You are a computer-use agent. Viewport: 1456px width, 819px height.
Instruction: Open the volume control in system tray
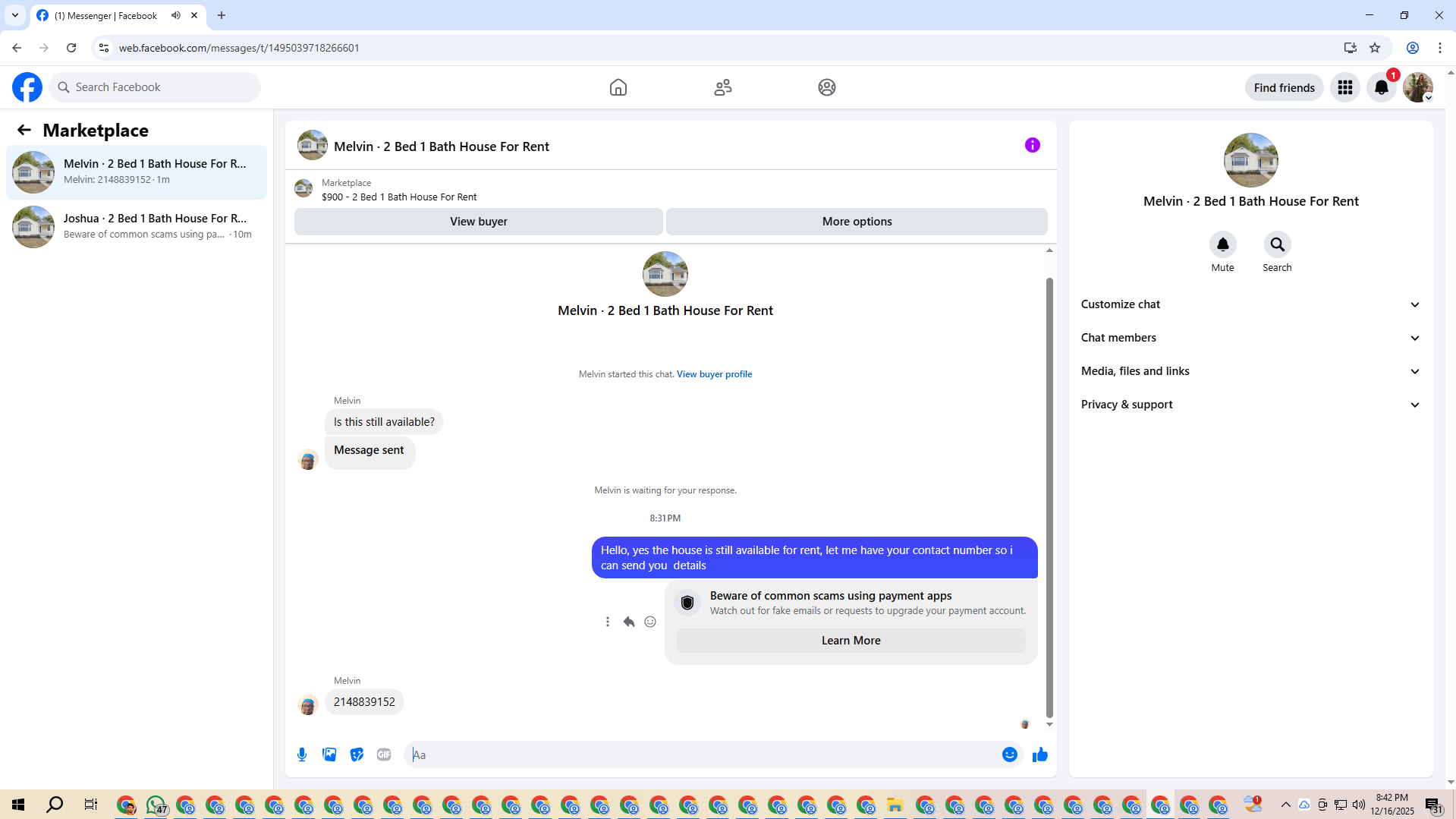coord(1359,805)
